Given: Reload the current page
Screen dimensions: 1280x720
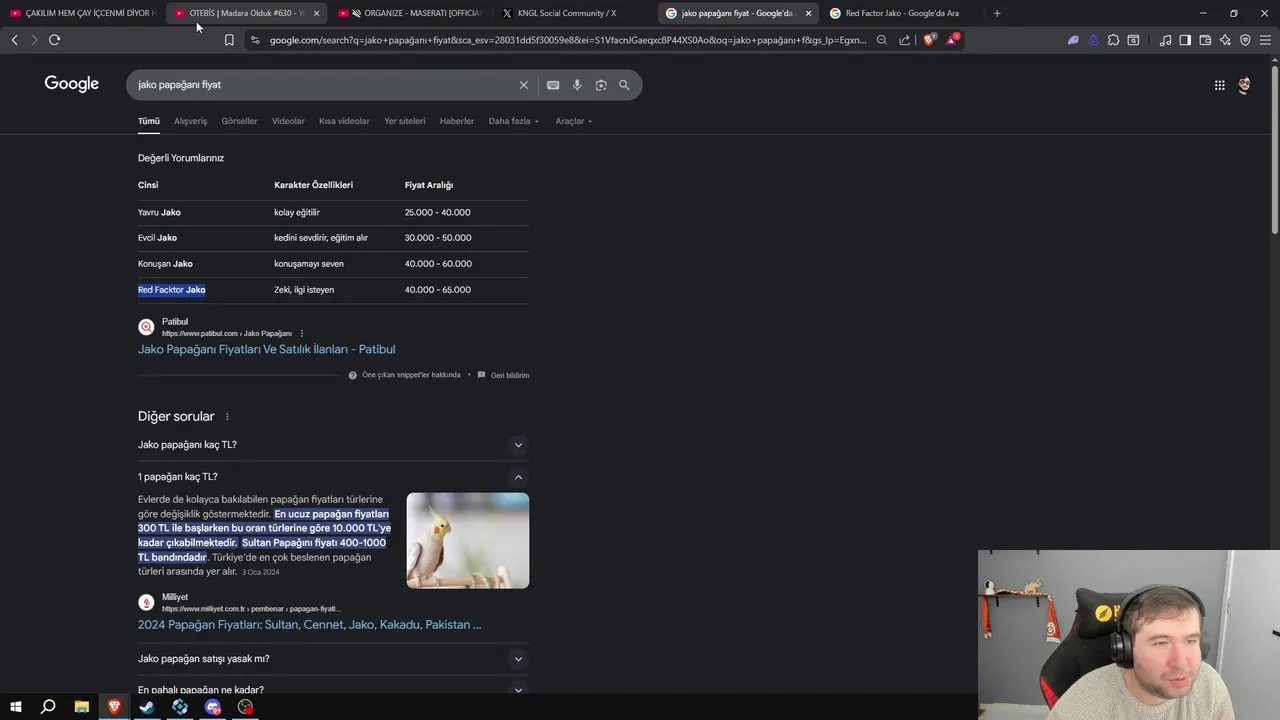Looking at the screenshot, I should coord(54,40).
